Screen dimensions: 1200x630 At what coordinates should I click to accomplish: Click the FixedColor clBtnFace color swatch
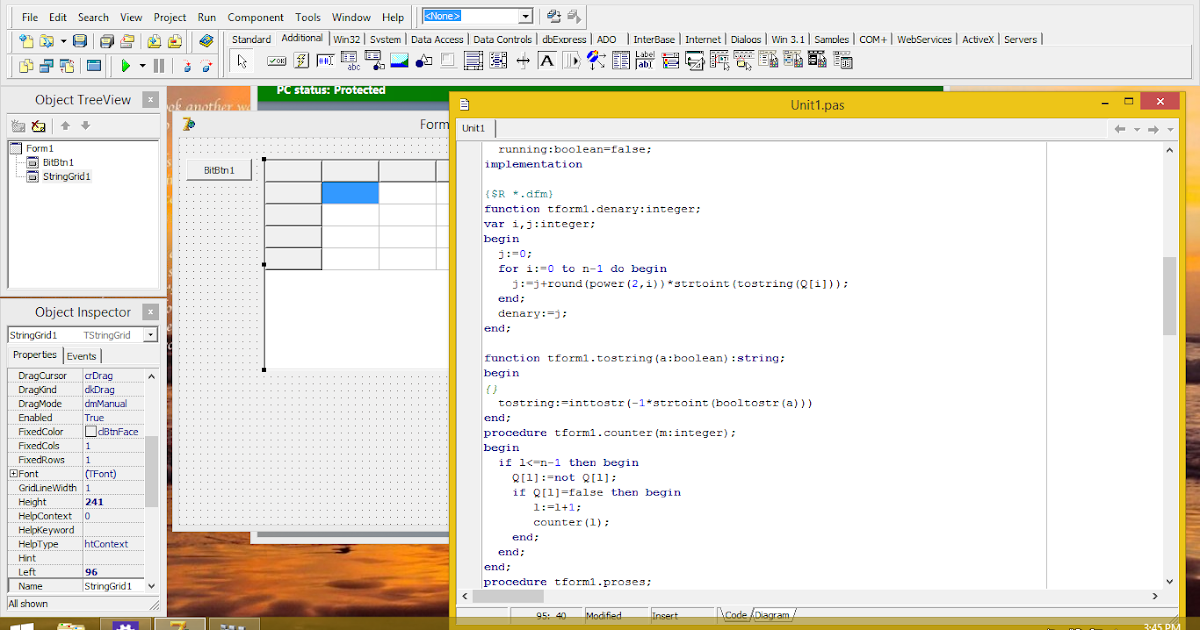point(90,432)
